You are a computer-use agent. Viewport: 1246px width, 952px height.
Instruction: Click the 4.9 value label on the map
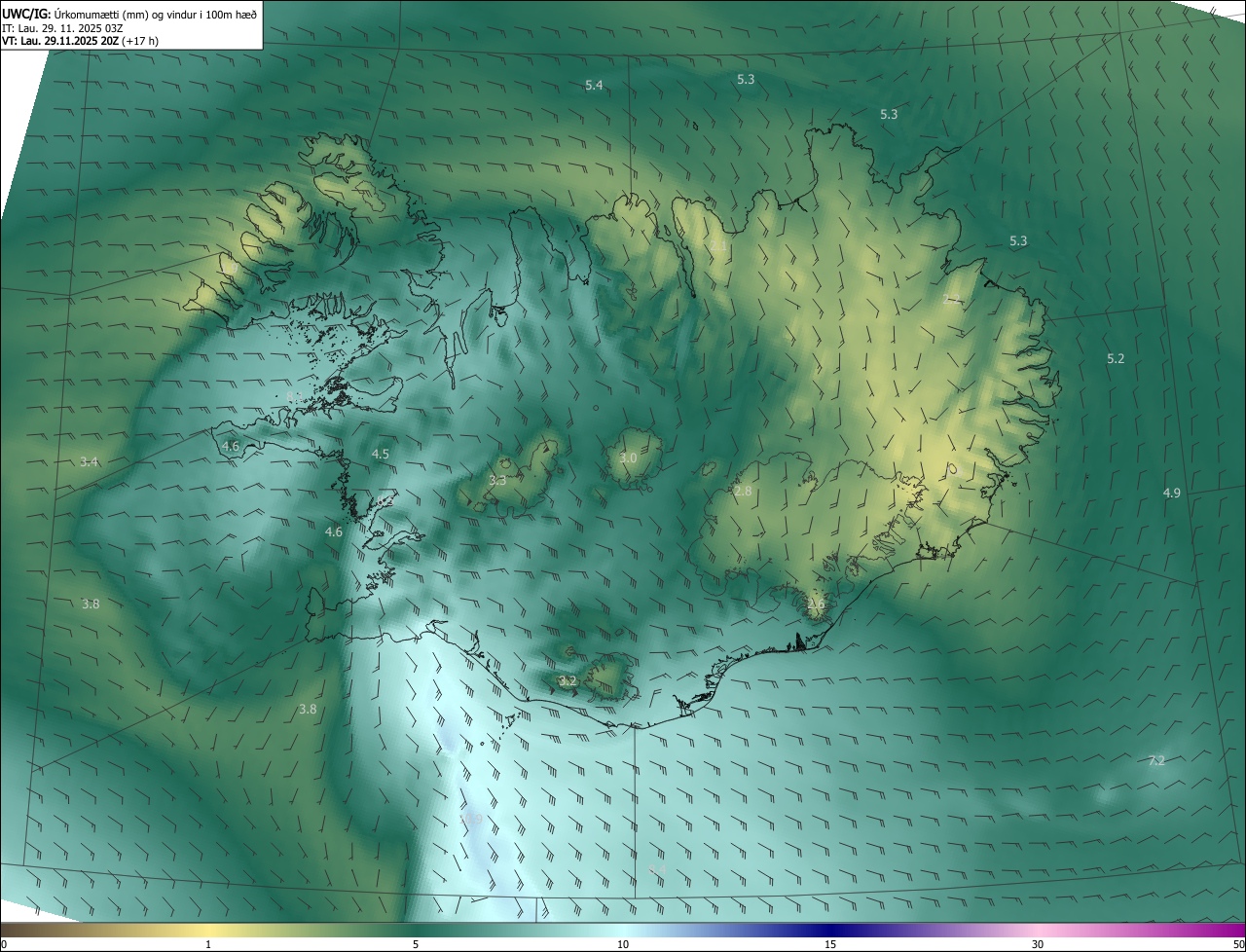[1172, 494]
